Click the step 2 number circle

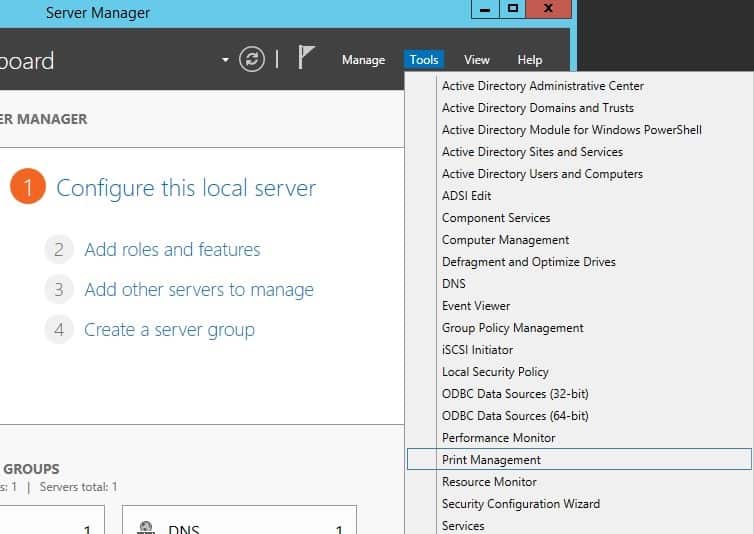point(59,250)
